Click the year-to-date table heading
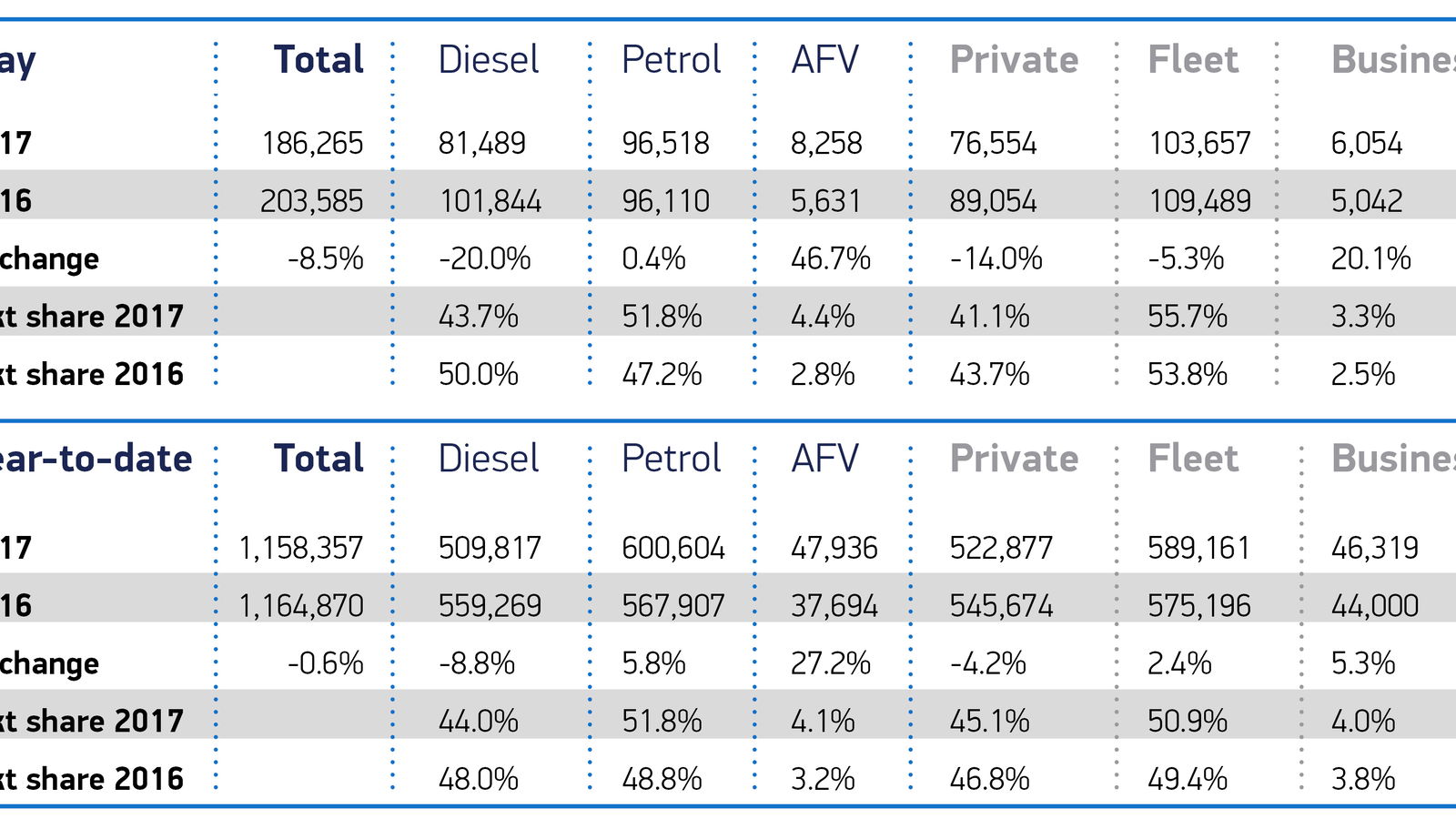The width and height of the screenshot is (1456, 819). coord(96,459)
